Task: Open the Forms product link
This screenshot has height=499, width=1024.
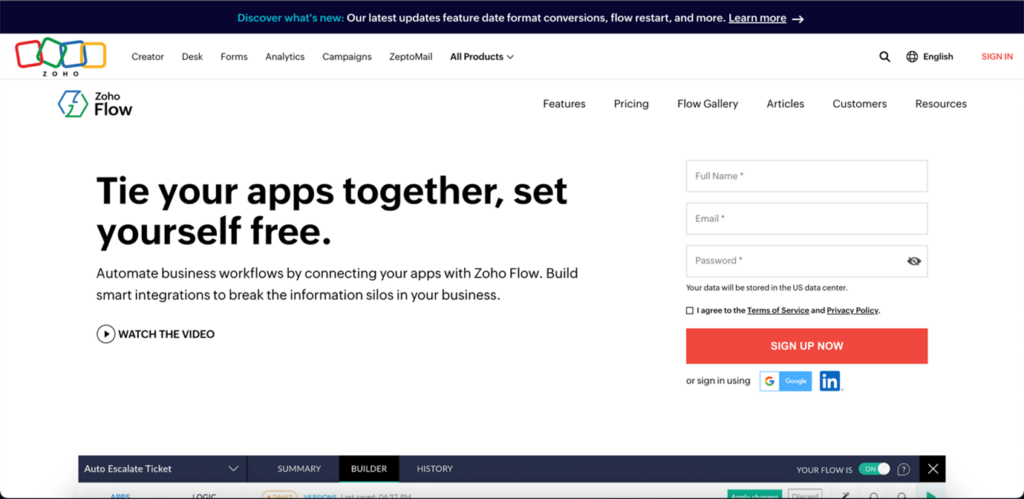Action: (234, 57)
